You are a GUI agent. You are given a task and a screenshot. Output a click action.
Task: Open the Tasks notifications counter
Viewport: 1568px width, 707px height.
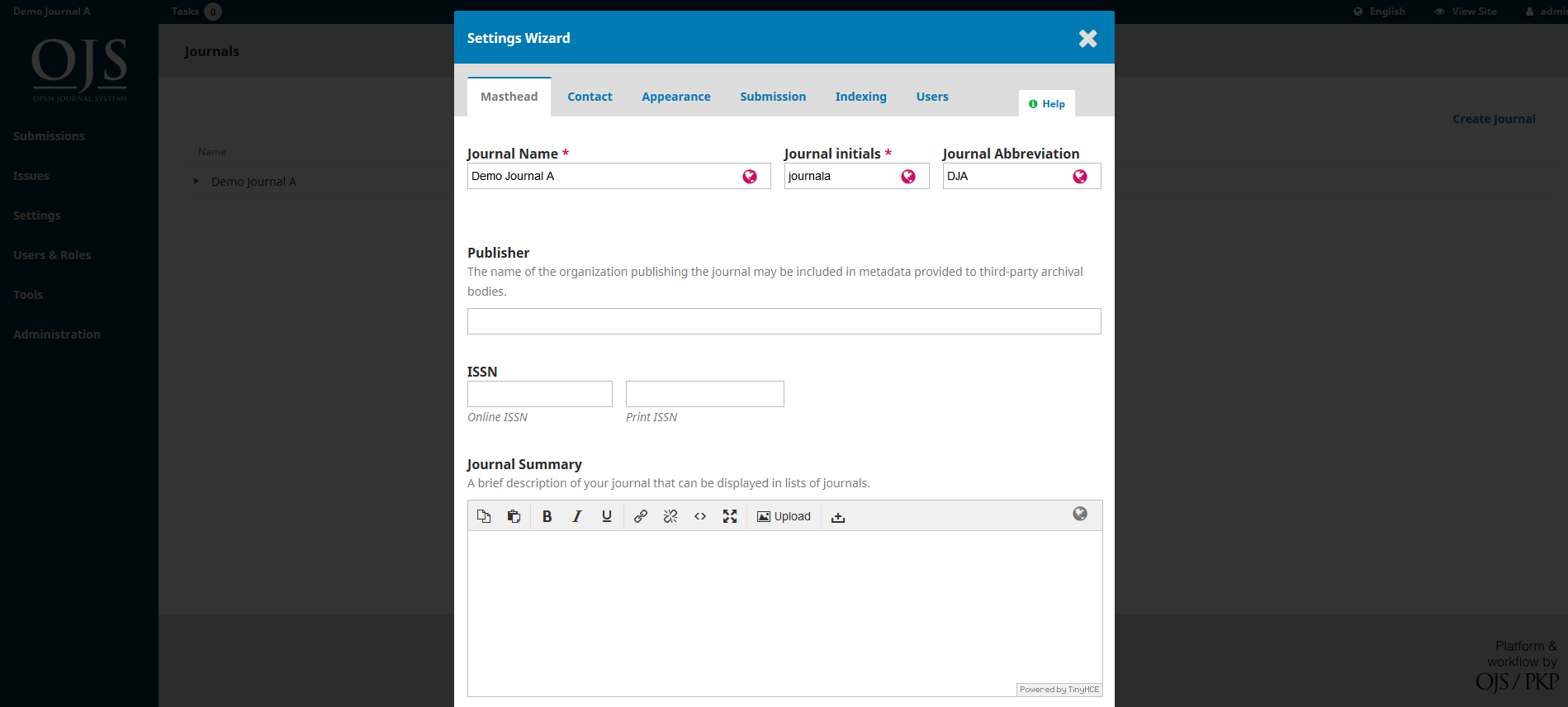213,12
